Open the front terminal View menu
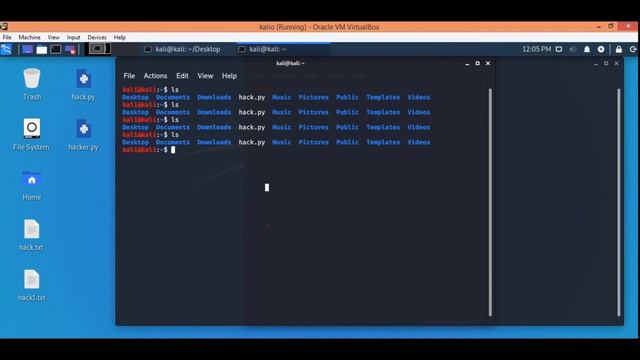 coord(205,76)
